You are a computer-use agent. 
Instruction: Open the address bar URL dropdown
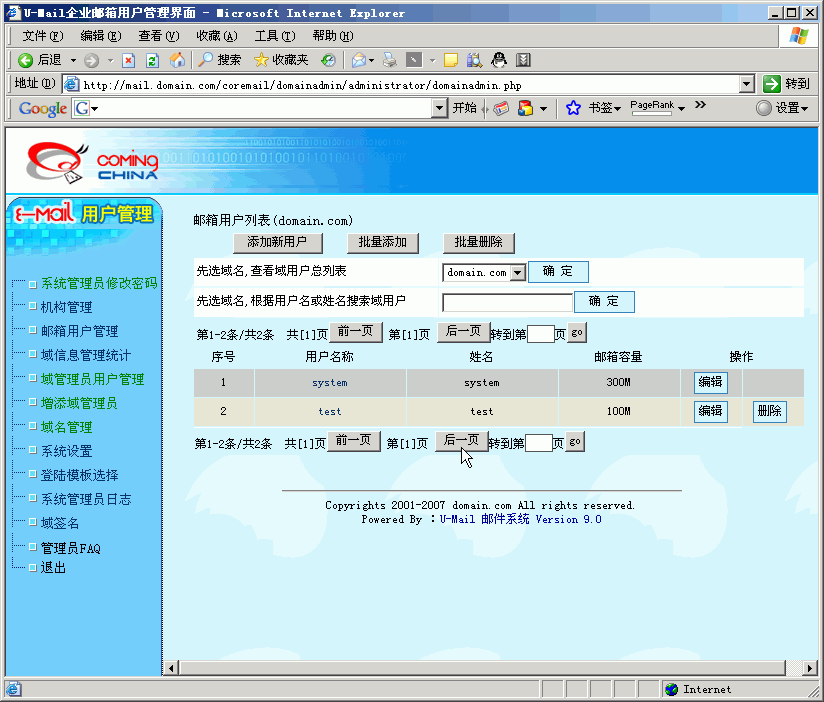pos(746,84)
